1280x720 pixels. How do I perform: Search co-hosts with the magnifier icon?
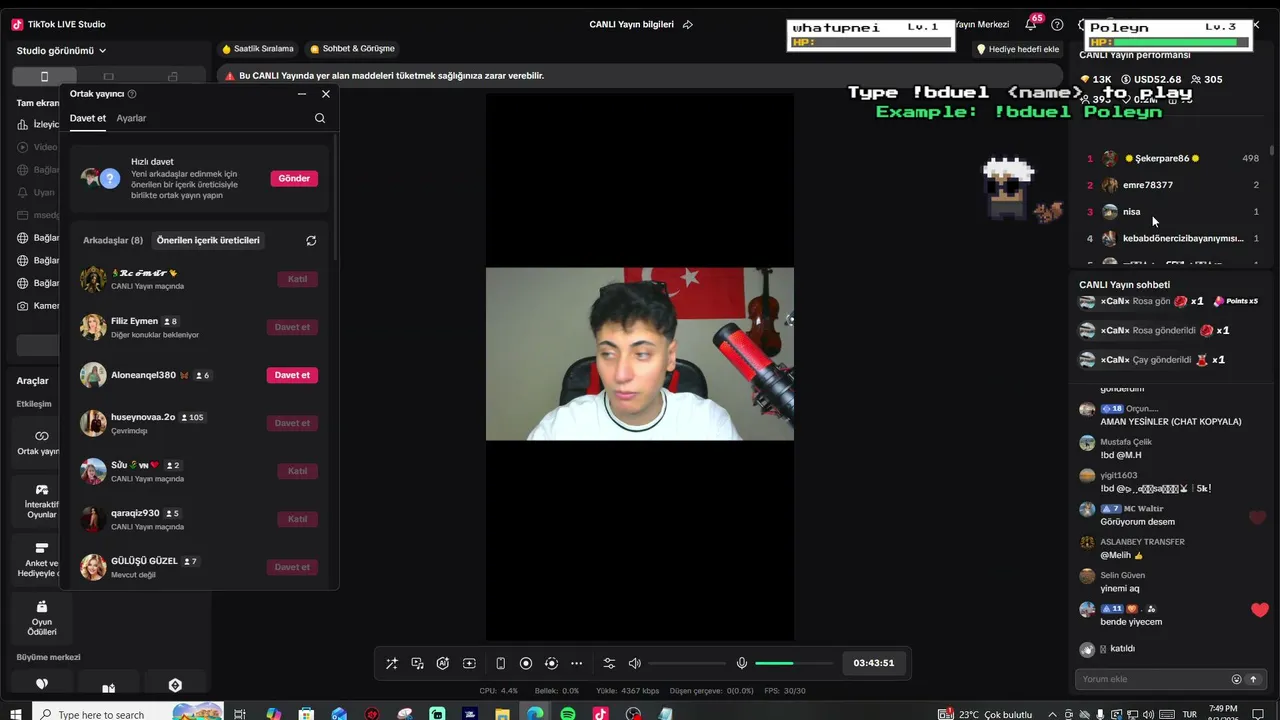coord(320,118)
